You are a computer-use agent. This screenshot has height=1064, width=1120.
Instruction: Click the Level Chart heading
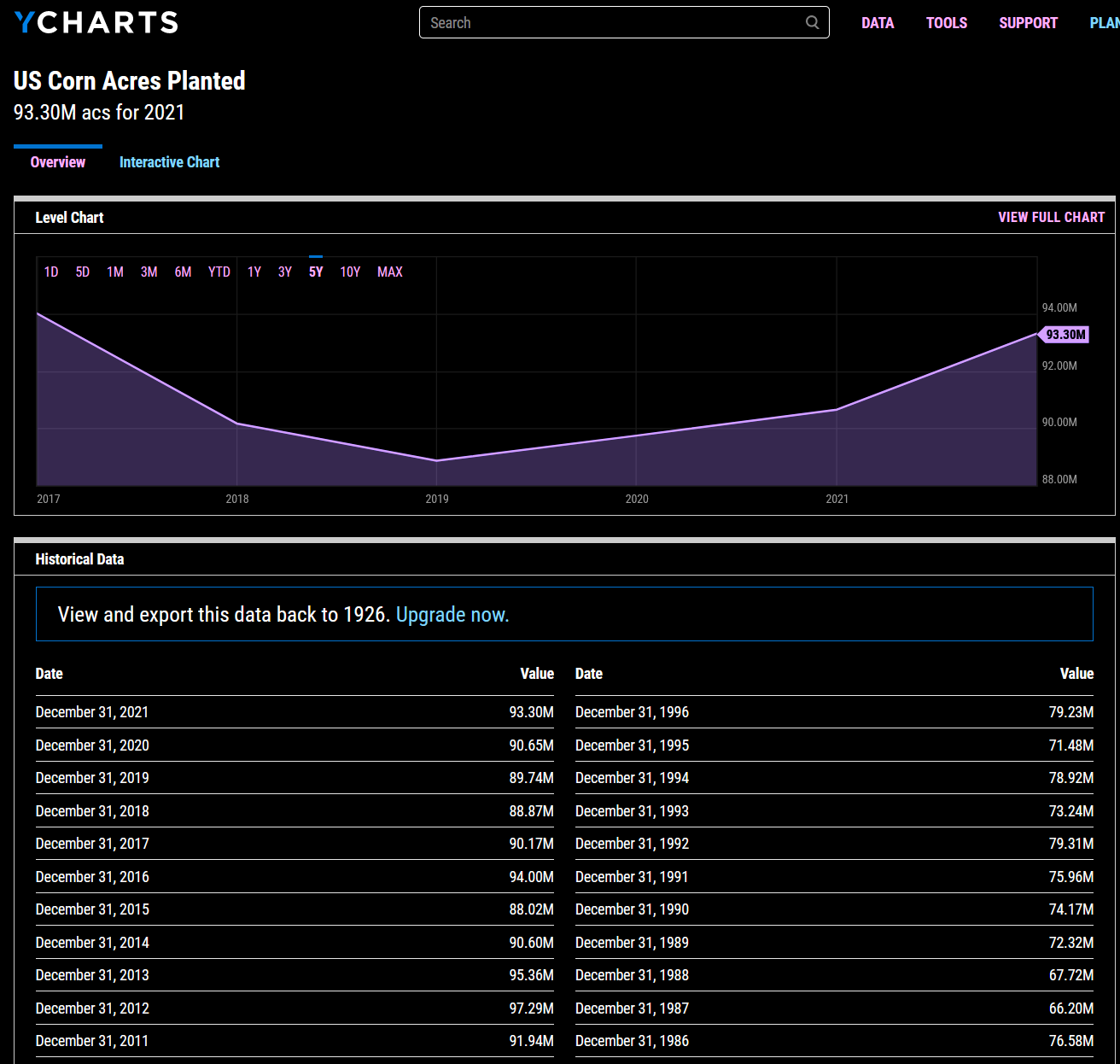point(69,218)
